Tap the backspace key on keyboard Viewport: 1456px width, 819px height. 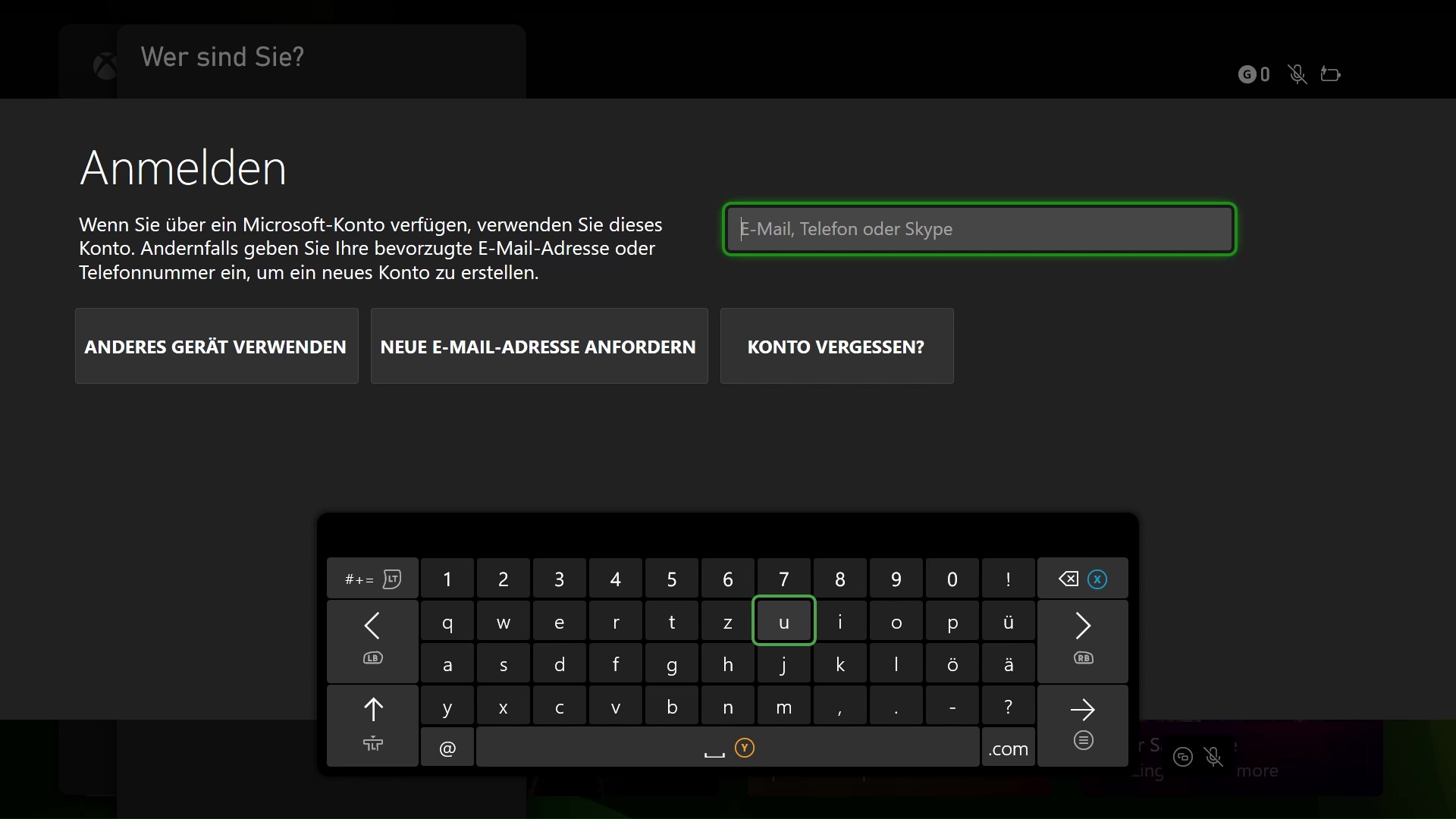coord(1083,579)
